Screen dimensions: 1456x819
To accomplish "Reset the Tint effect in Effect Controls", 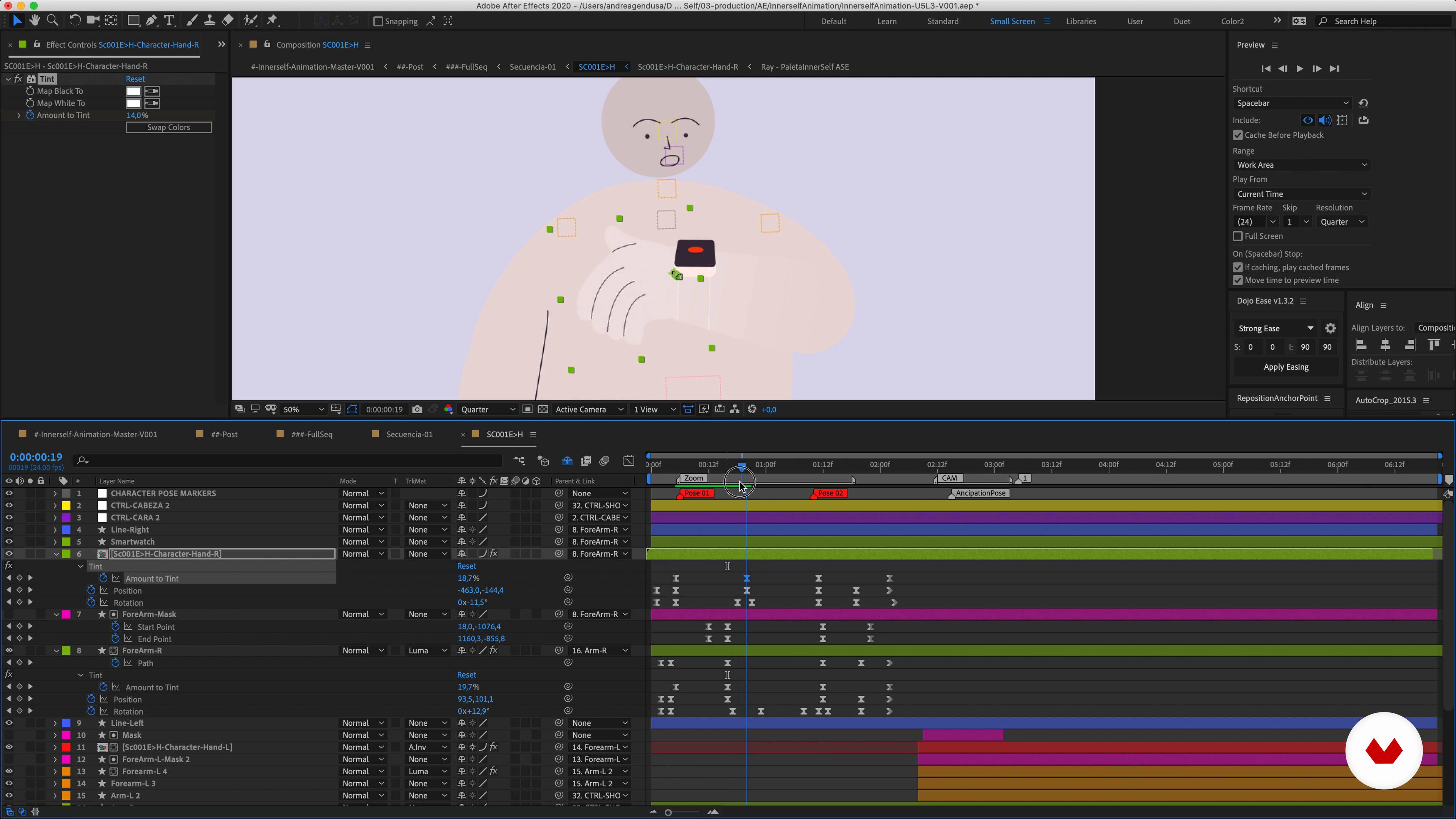I will pyautogui.click(x=135, y=79).
